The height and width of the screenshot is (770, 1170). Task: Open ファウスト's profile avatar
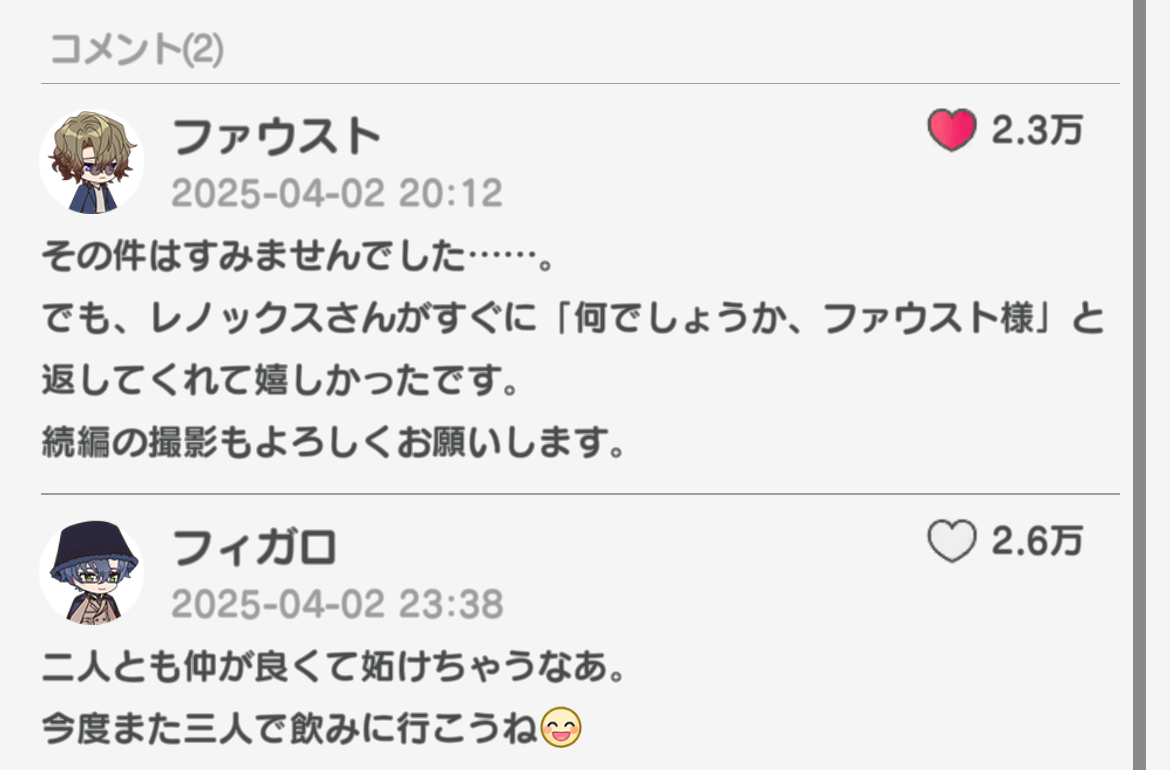[91, 161]
